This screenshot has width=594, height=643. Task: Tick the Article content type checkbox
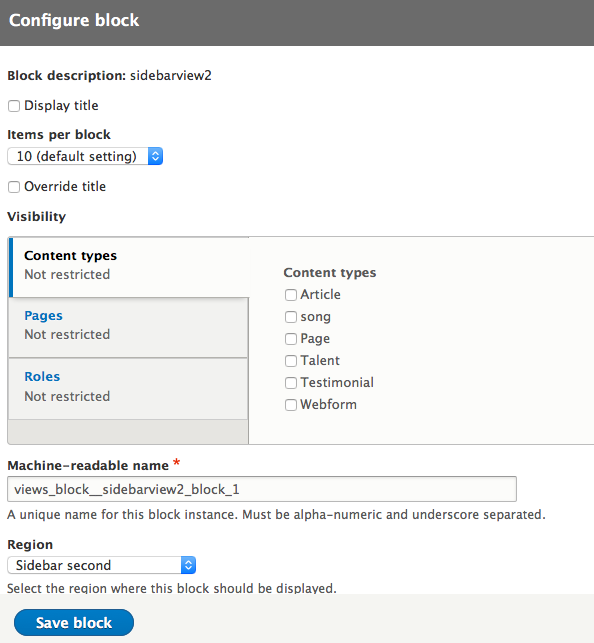(x=291, y=295)
